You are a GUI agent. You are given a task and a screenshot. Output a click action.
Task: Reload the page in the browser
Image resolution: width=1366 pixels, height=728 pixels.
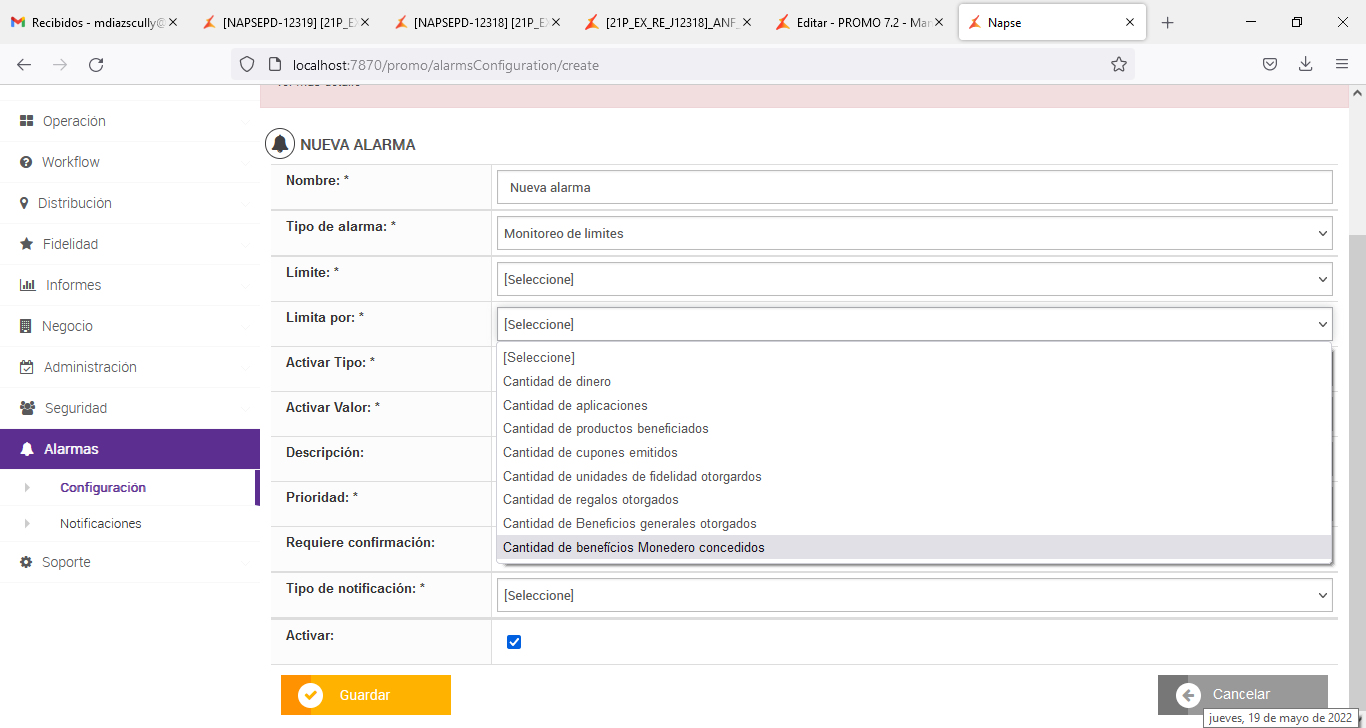[x=96, y=65]
